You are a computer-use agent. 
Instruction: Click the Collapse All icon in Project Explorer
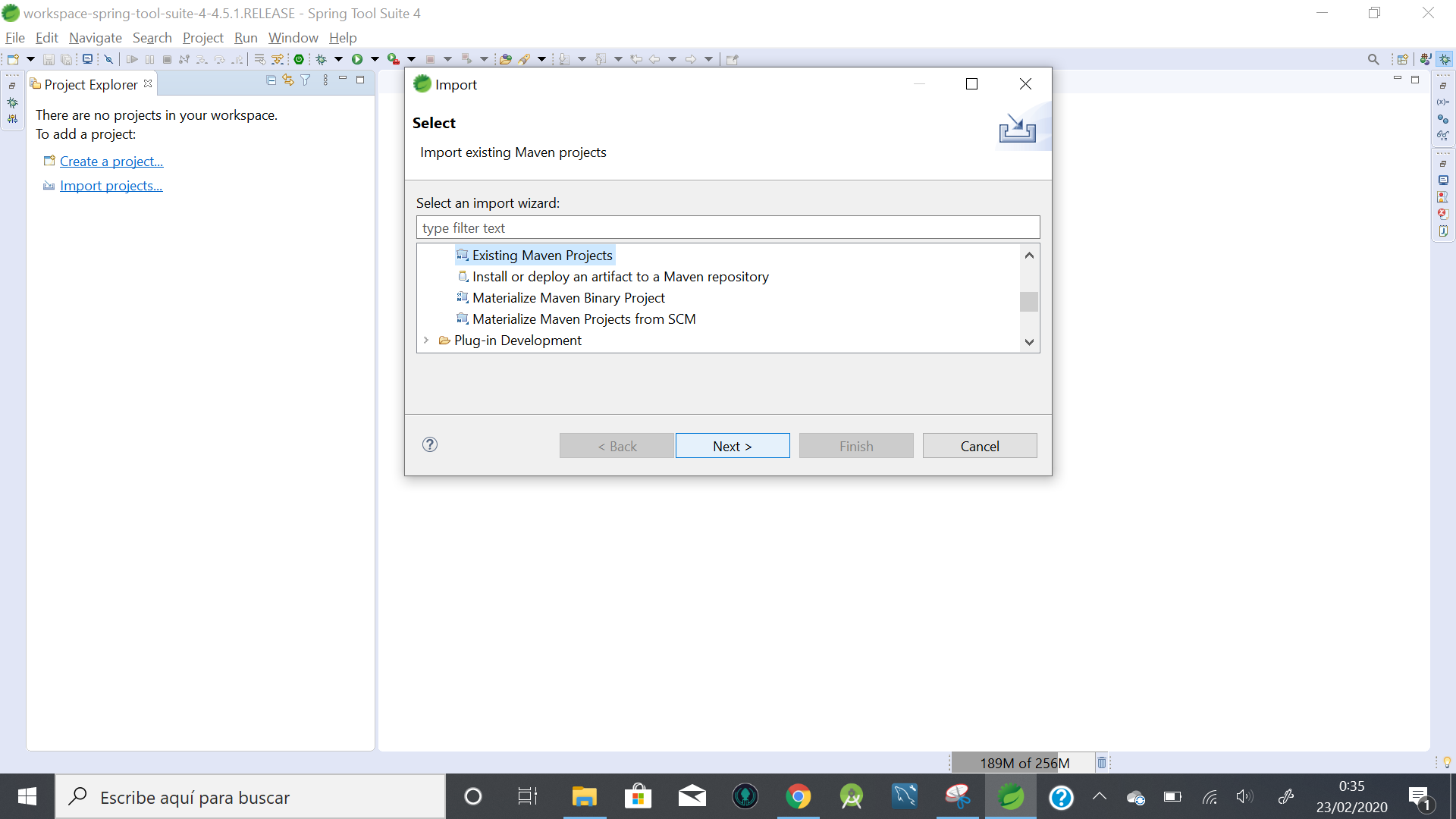[x=271, y=80]
